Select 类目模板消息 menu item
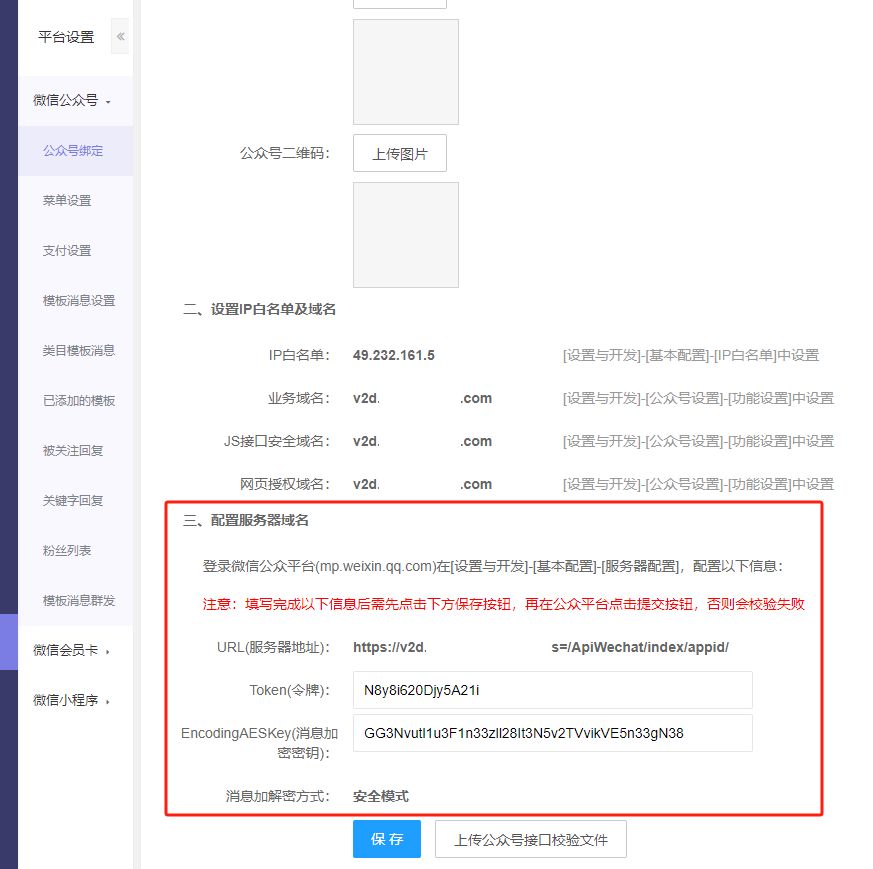This screenshot has width=873, height=869. (x=79, y=351)
